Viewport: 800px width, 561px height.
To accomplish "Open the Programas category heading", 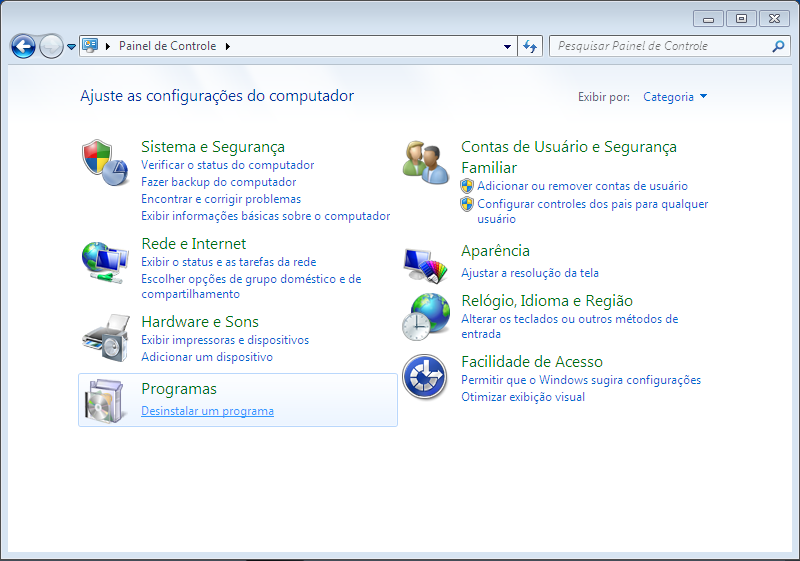I will pyautogui.click(x=179, y=389).
